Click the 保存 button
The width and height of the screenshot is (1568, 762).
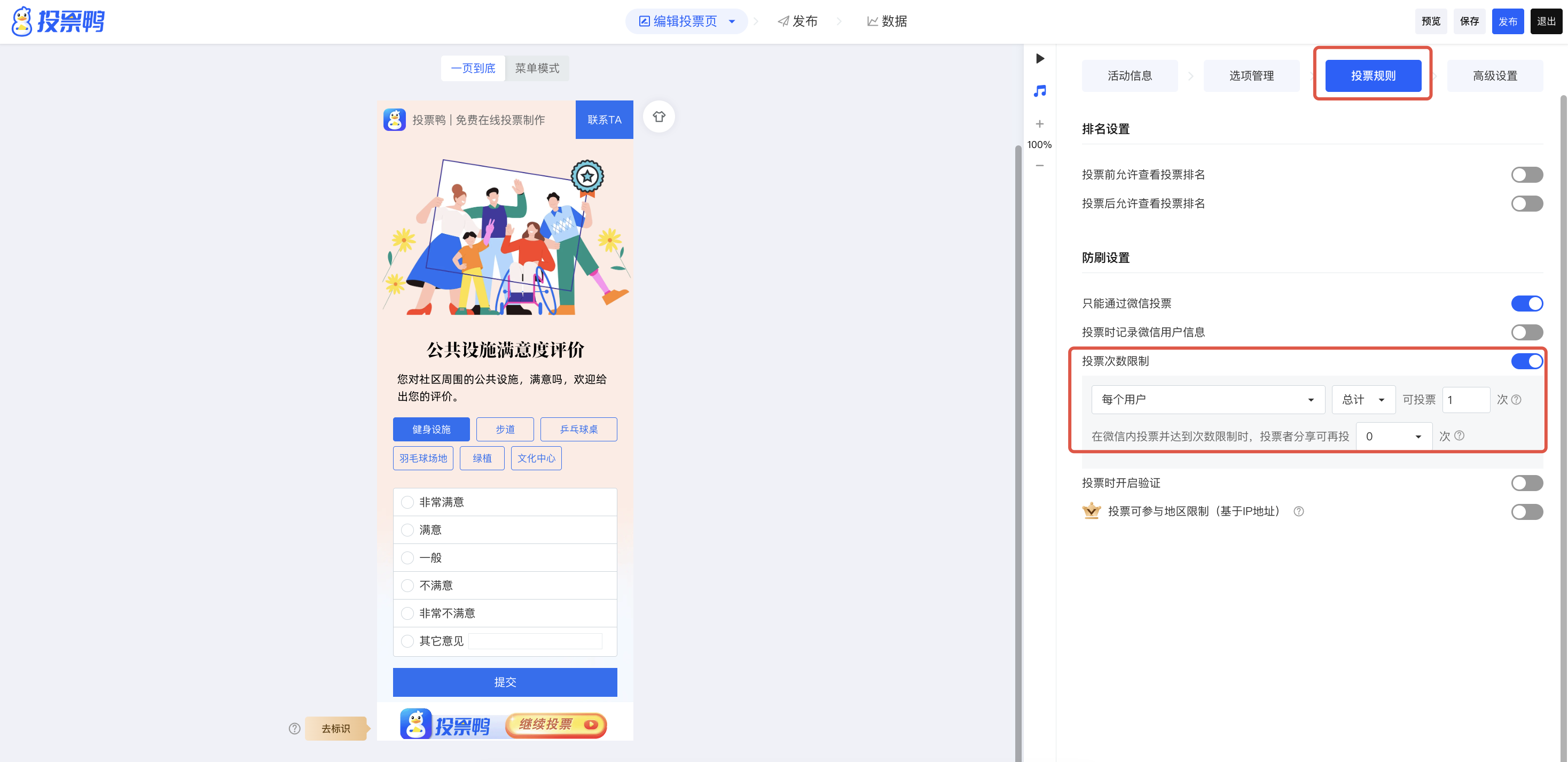(x=1469, y=21)
